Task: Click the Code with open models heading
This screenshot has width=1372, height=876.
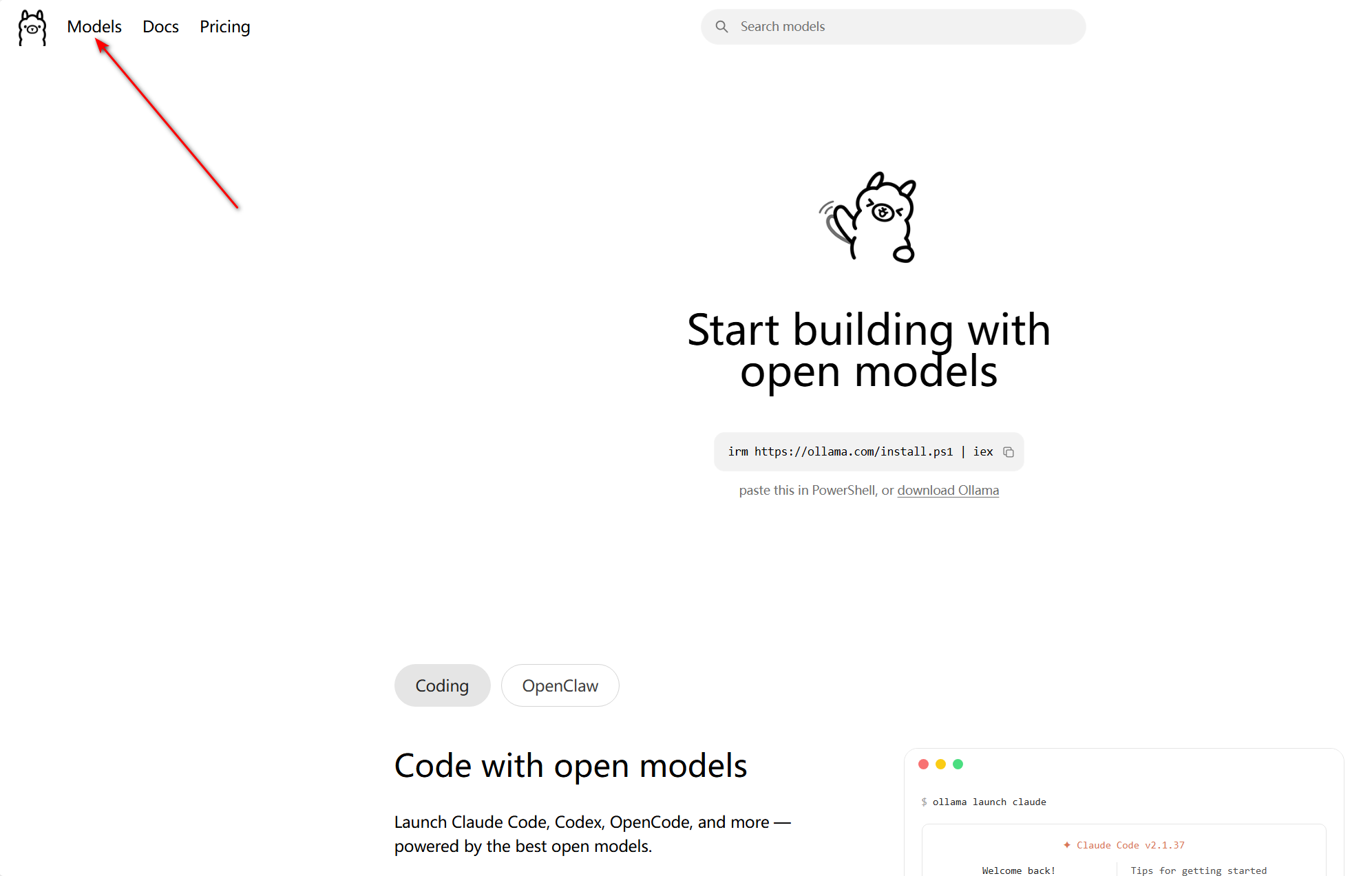Action: point(570,766)
